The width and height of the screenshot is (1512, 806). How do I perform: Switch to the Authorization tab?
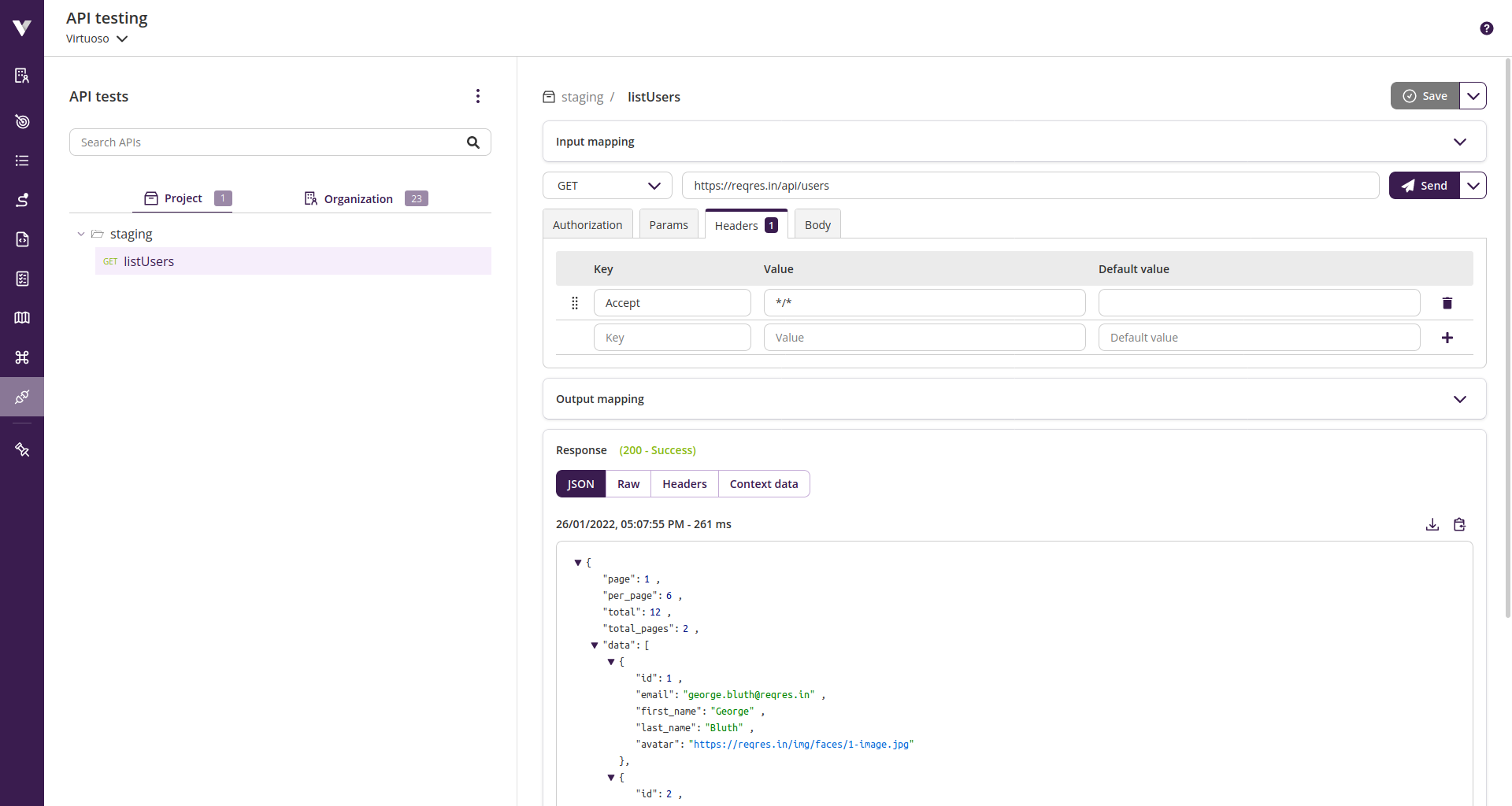tap(587, 224)
